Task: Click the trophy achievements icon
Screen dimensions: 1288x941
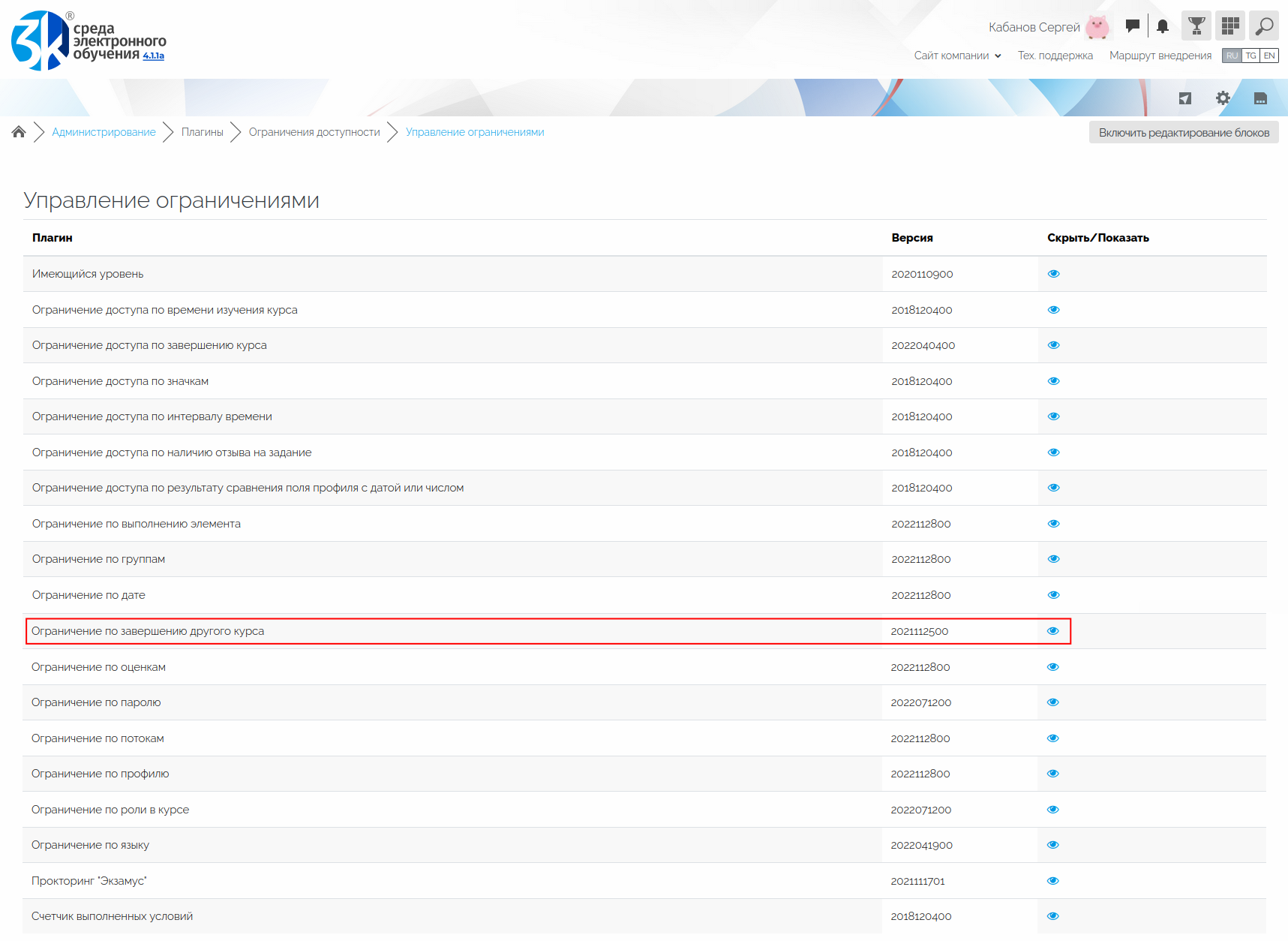Action: [x=1196, y=26]
